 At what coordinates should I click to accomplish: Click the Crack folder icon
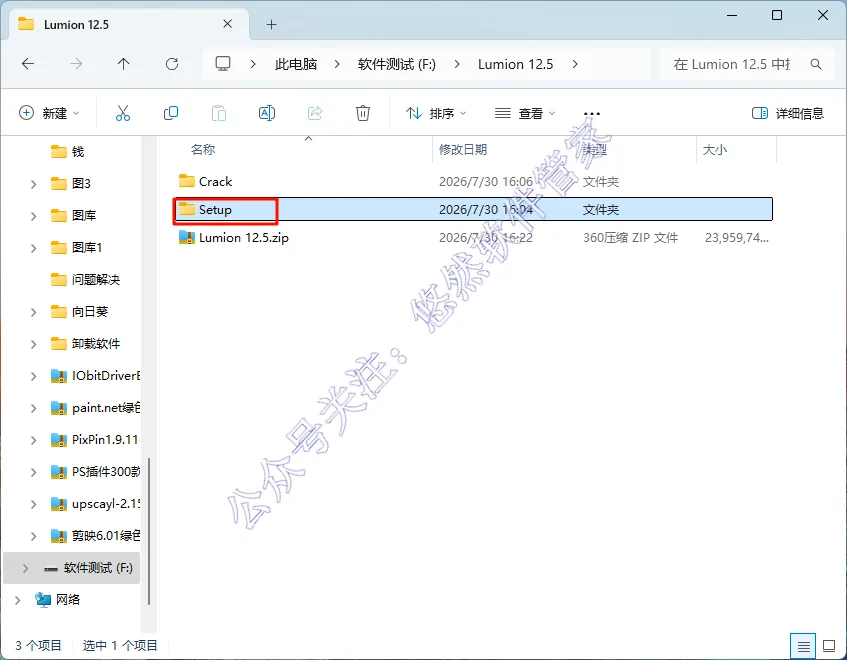(187, 180)
